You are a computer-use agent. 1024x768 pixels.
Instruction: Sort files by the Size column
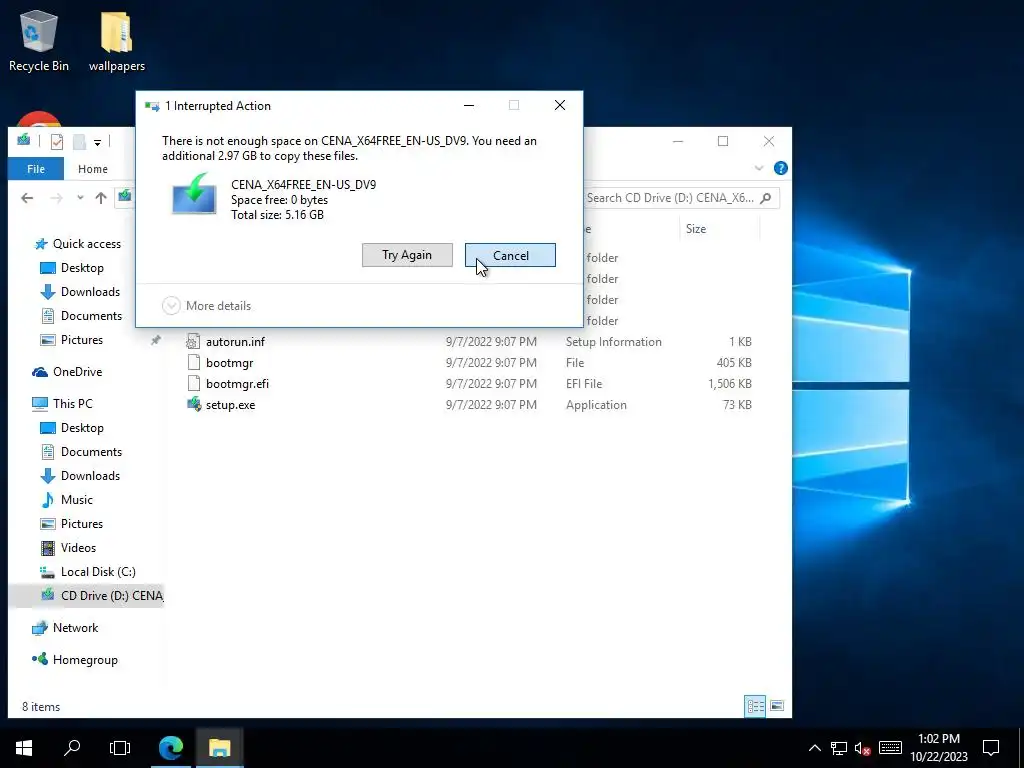click(x=696, y=229)
